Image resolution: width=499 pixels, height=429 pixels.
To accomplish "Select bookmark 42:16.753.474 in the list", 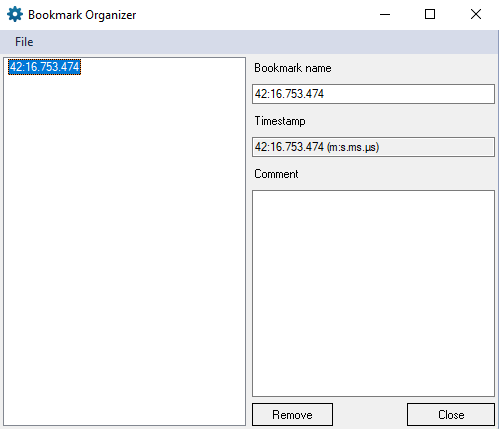I will 44,67.
